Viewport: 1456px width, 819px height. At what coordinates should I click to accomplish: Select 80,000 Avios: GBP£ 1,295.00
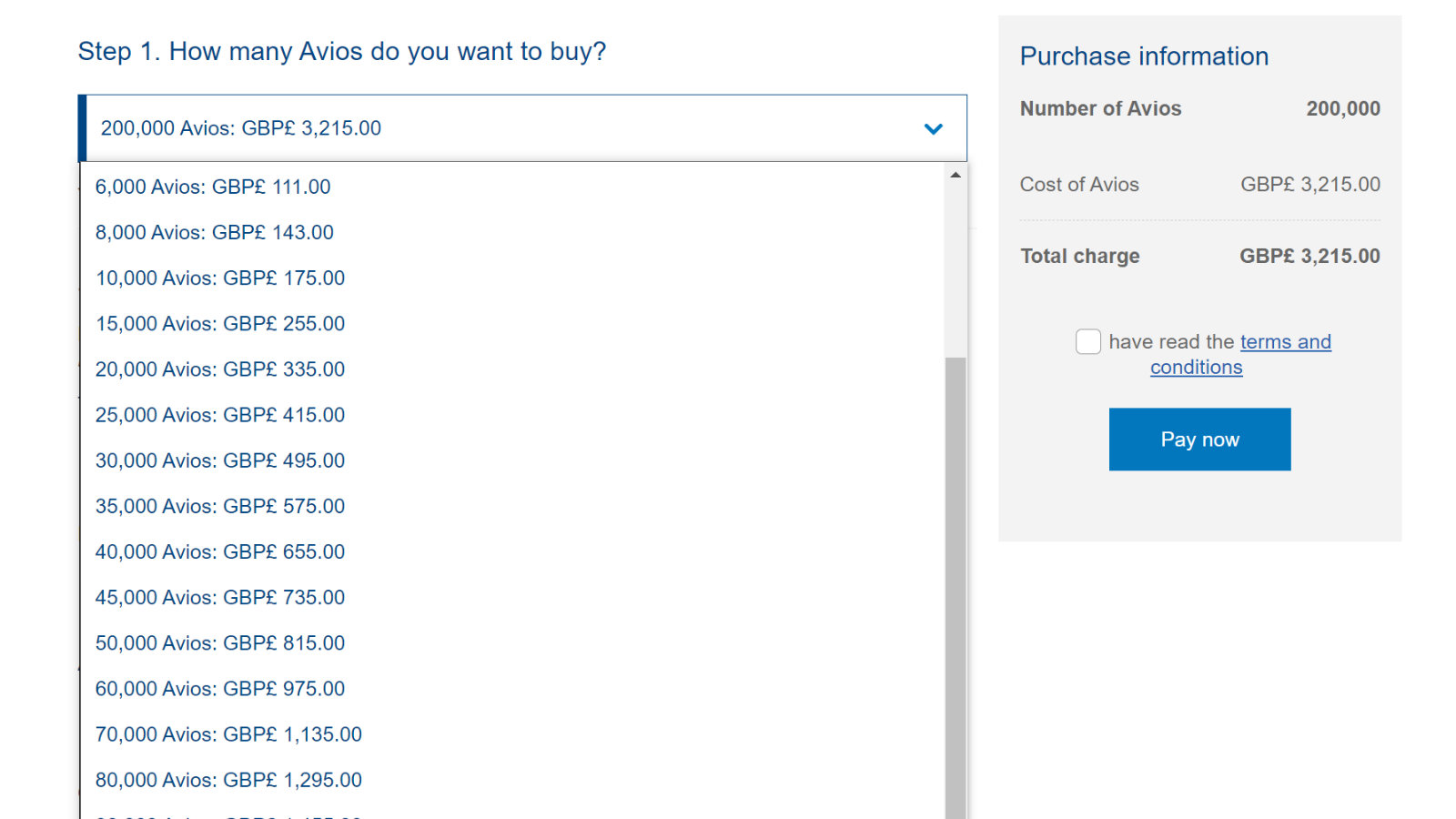point(513,780)
